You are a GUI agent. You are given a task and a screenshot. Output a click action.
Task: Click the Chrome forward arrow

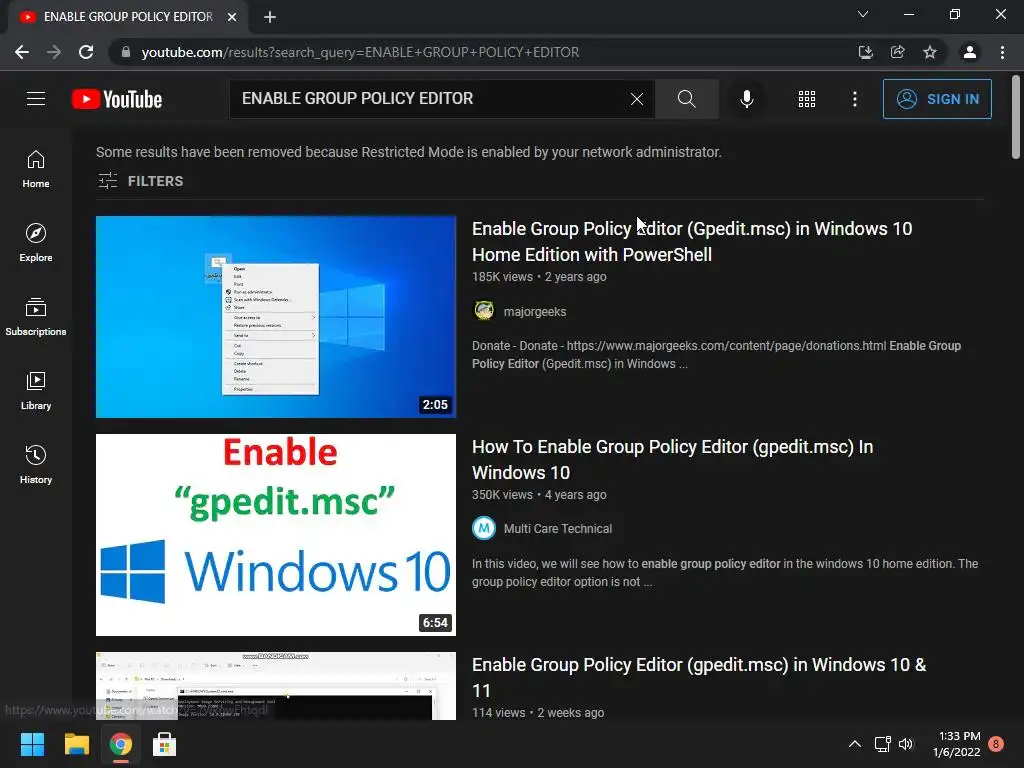pos(54,52)
